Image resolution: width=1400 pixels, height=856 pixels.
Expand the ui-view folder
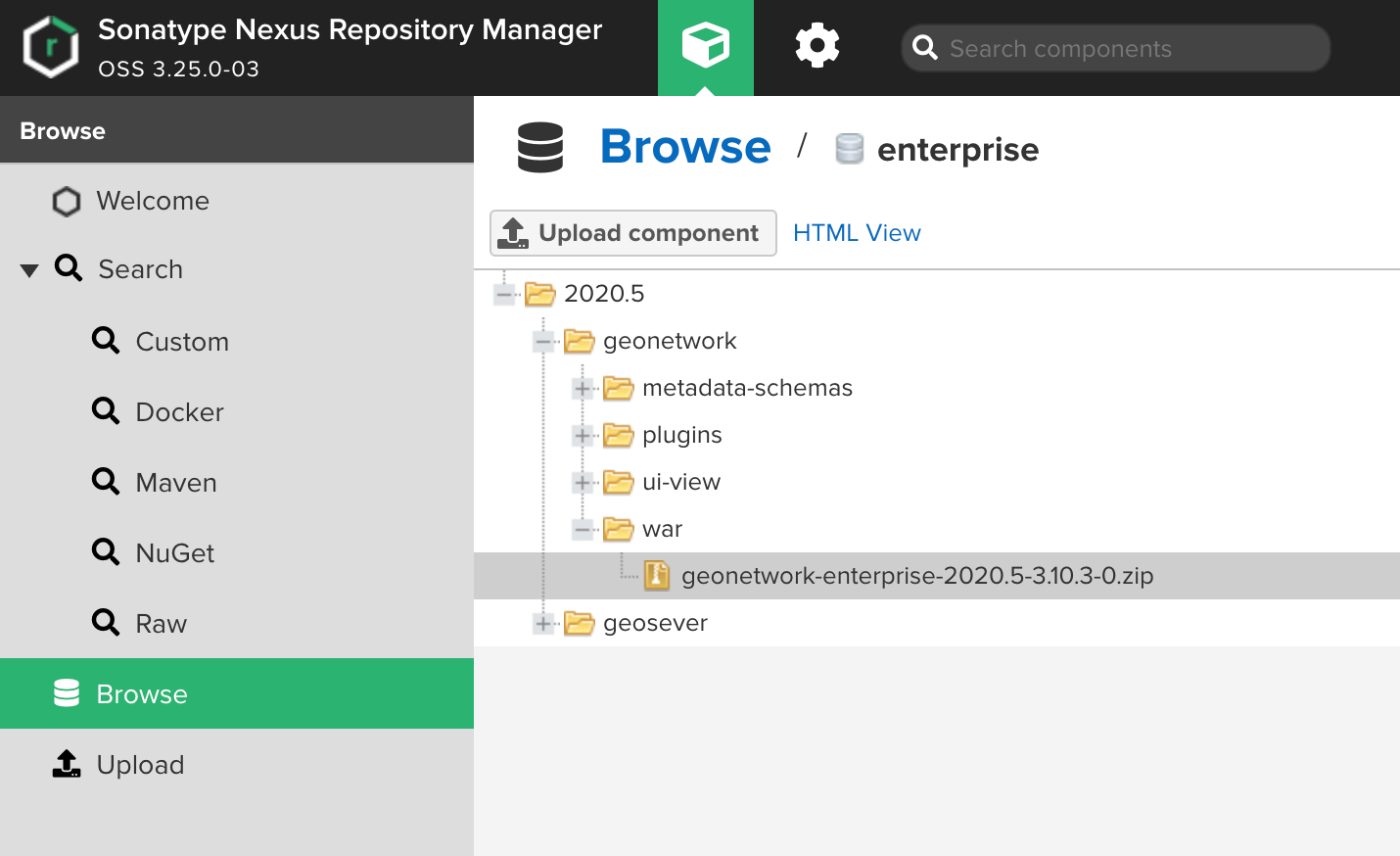click(583, 482)
